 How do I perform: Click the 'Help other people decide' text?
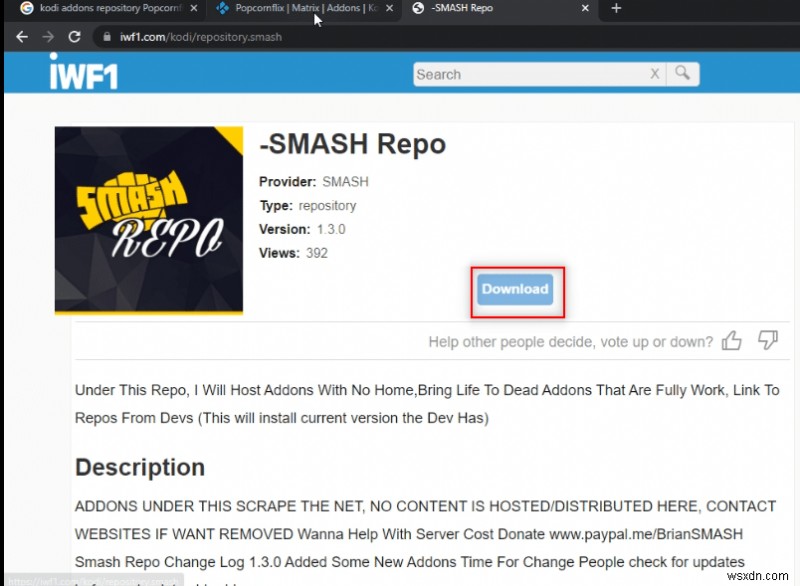[570, 342]
